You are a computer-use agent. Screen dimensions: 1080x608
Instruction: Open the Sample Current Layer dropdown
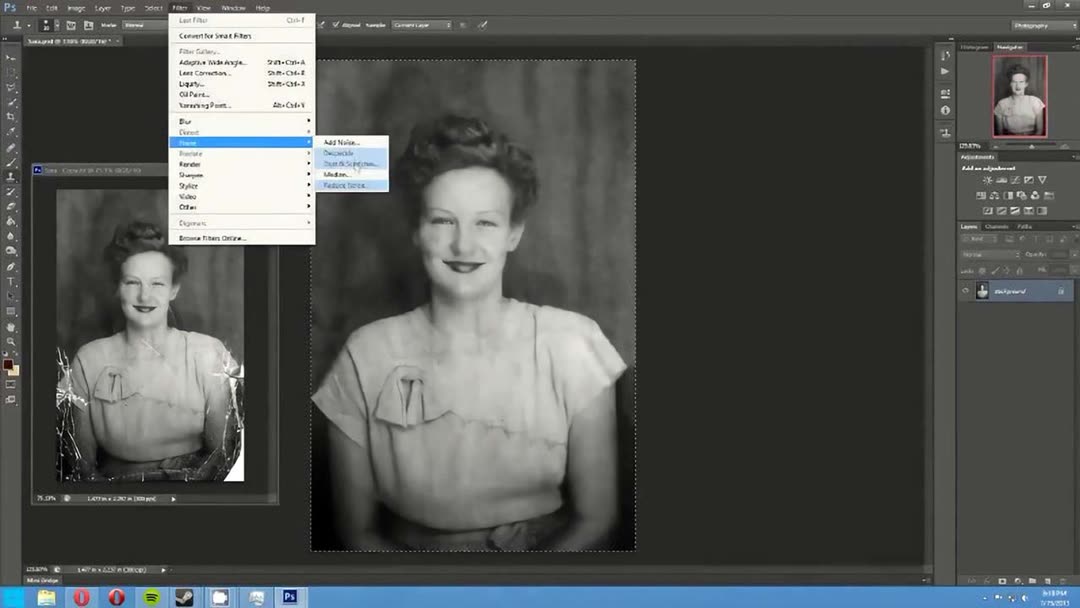pos(420,25)
